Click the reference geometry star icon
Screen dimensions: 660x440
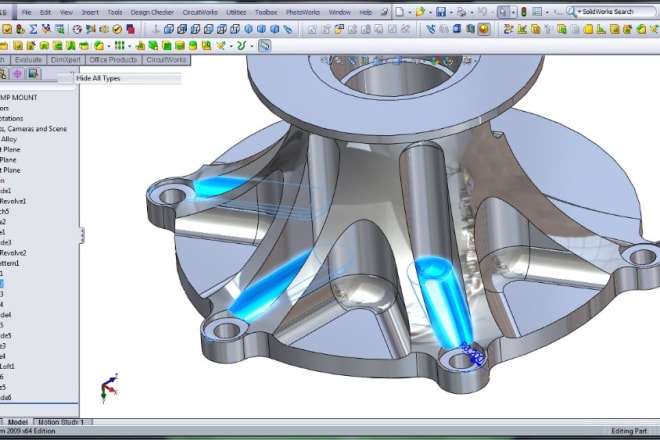[x=221, y=45]
